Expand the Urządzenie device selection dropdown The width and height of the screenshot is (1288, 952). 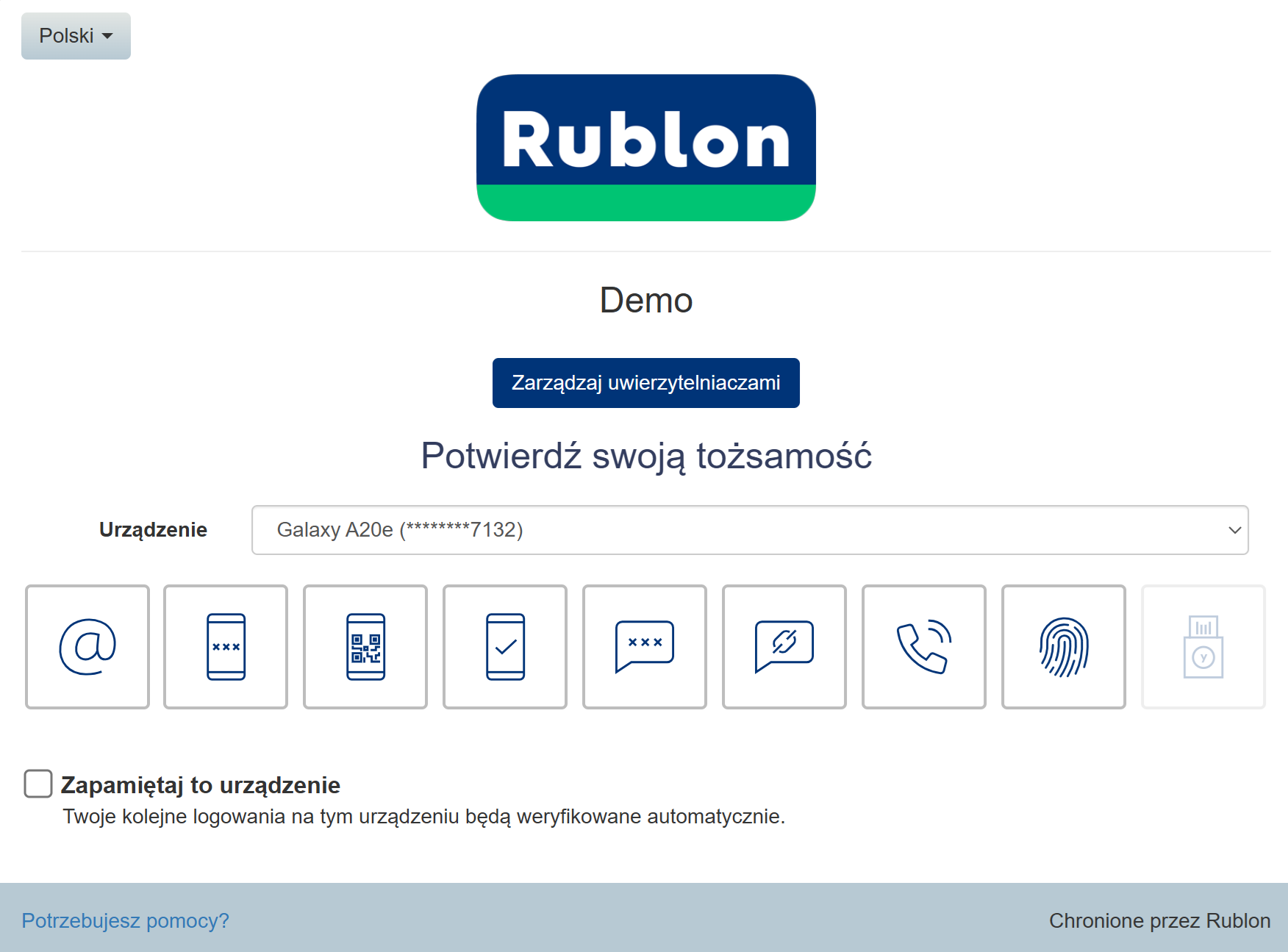click(x=750, y=530)
